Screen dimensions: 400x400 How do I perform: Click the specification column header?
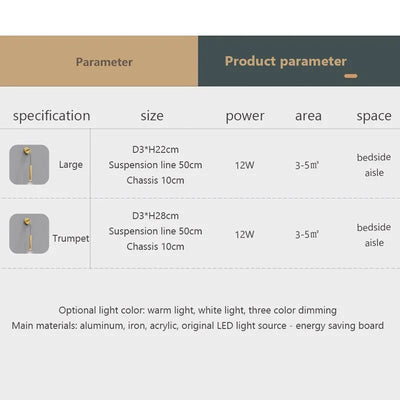coord(52,116)
